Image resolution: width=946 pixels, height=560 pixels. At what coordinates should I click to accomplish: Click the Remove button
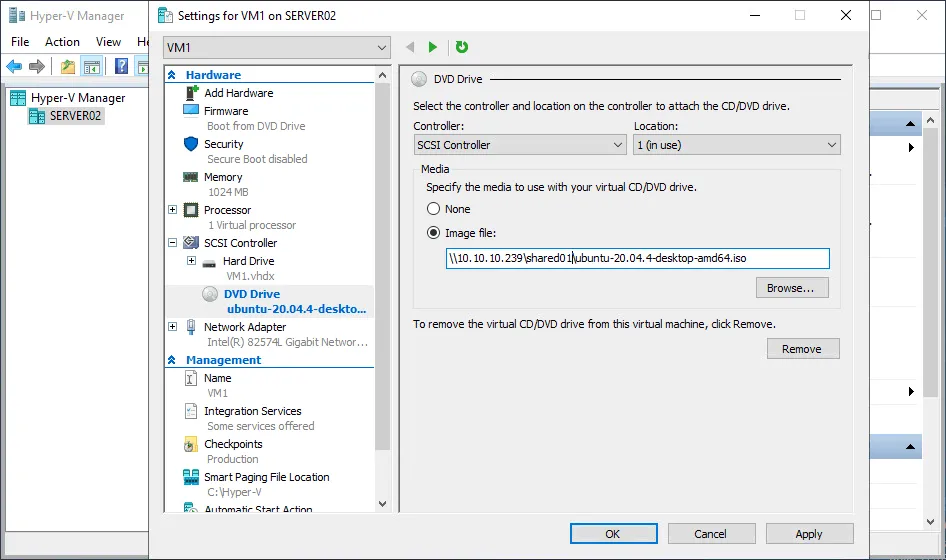coord(802,349)
